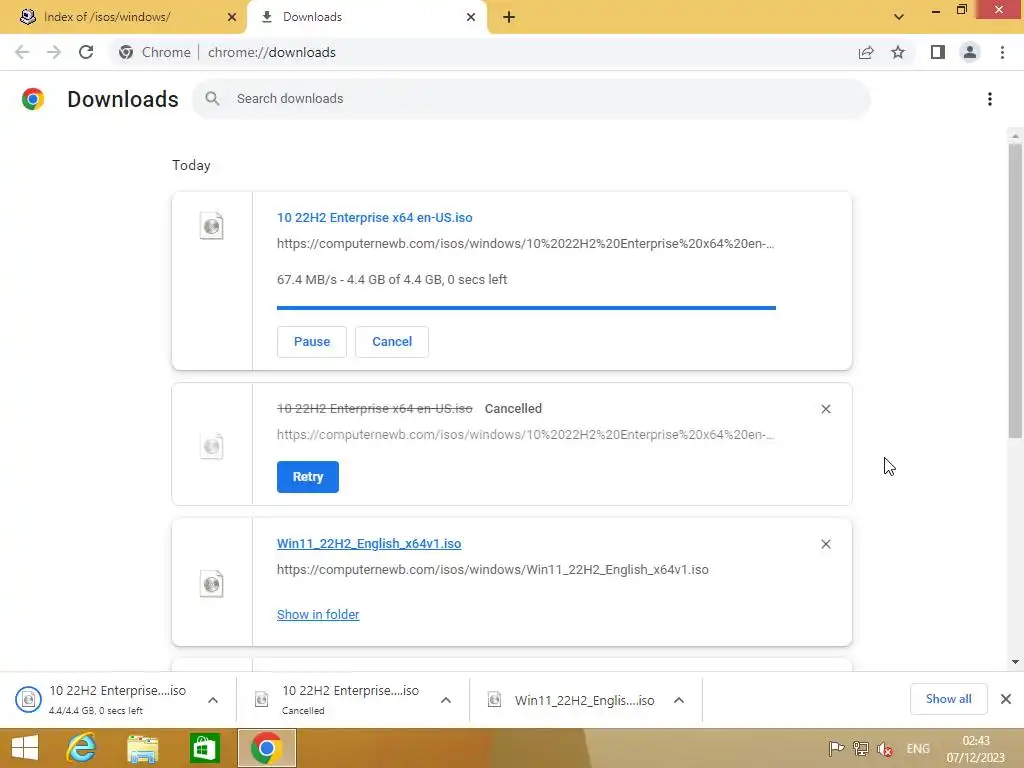This screenshot has width=1024, height=768.
Task: Click the Win11 iso source URL
Action: (492, 569)
